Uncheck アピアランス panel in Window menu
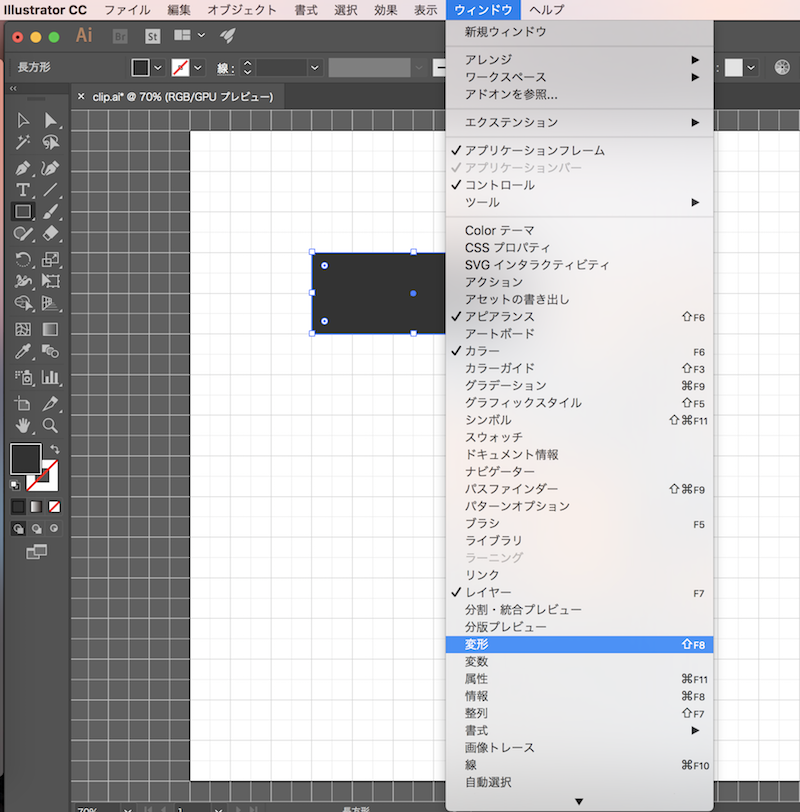This screenshot has height=812, width=800. click(499, 317)
